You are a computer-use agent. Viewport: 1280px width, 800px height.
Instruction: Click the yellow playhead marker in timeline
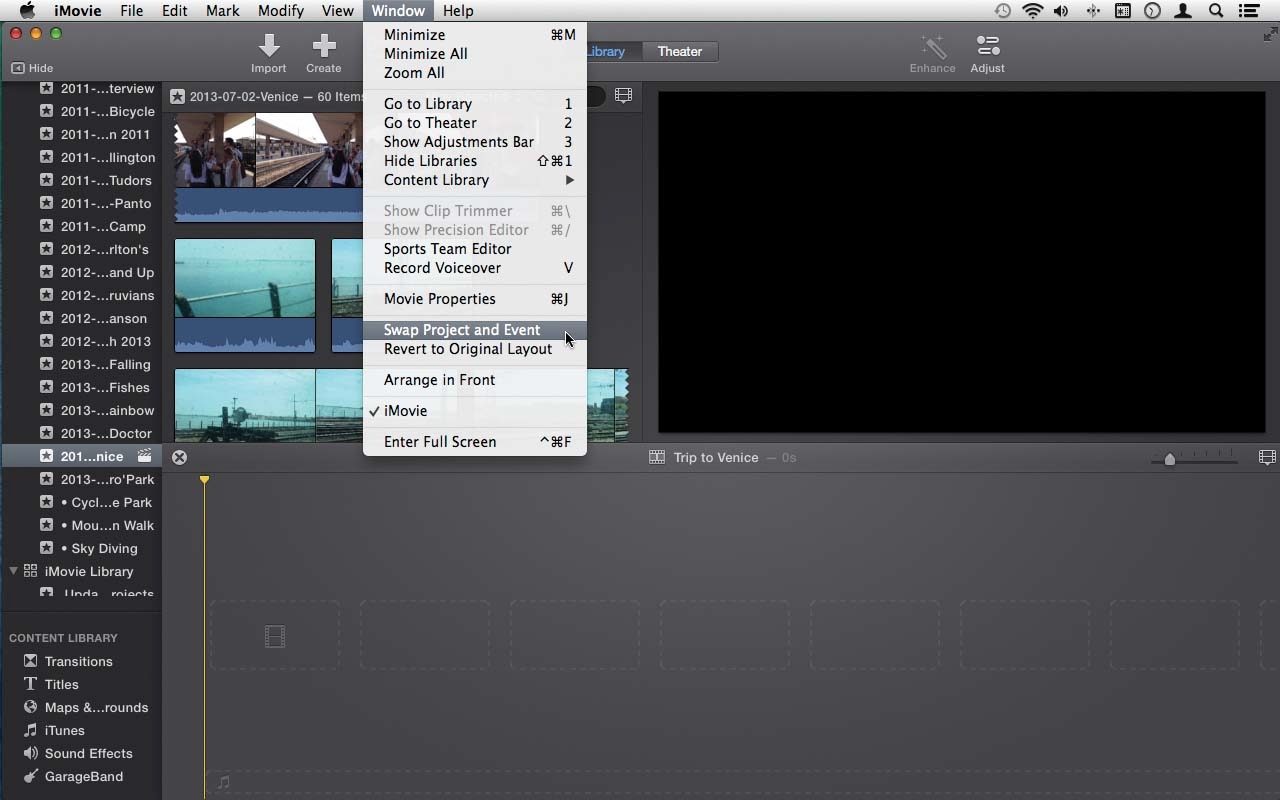(x=204, y=480)
